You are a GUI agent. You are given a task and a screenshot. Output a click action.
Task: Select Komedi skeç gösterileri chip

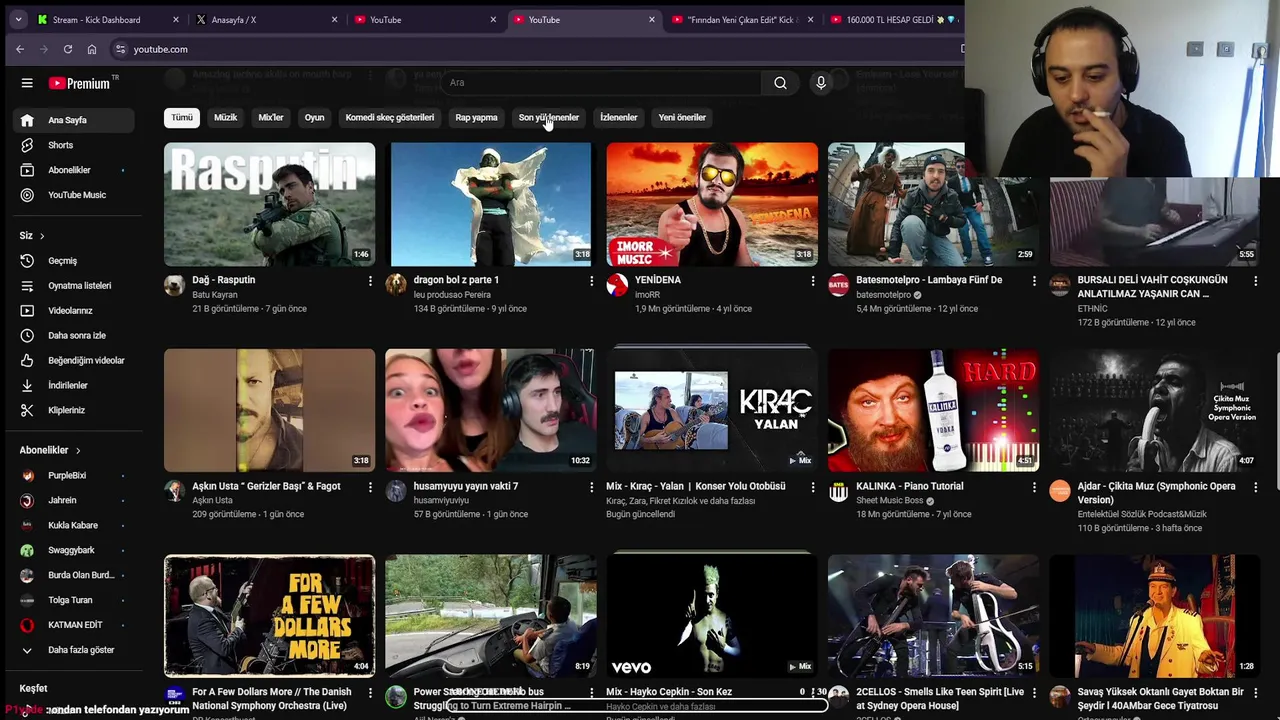click(x=389, y=118)
